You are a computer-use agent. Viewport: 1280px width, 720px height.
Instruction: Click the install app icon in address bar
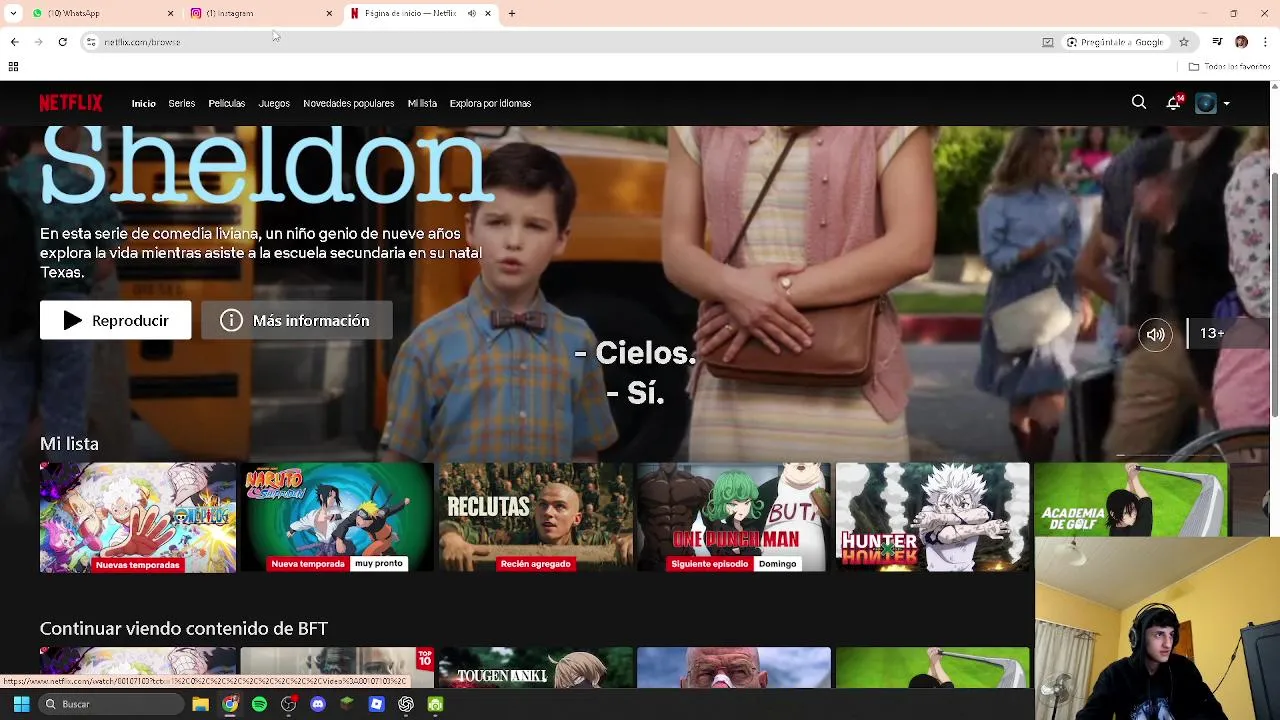[1048, 42]
